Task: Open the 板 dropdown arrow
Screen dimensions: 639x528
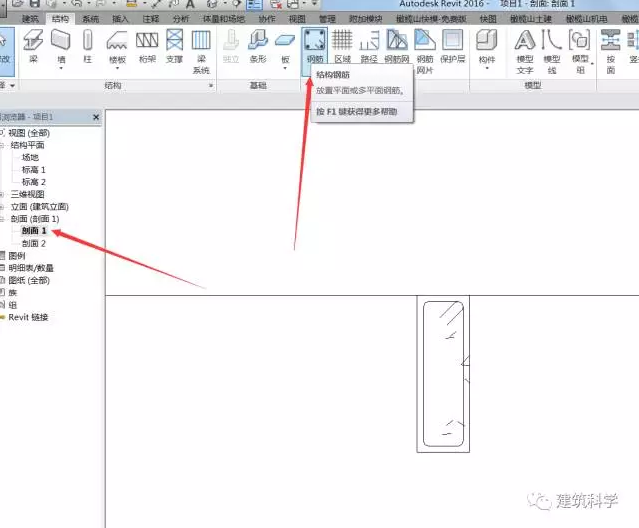Action: pos(285,68)
